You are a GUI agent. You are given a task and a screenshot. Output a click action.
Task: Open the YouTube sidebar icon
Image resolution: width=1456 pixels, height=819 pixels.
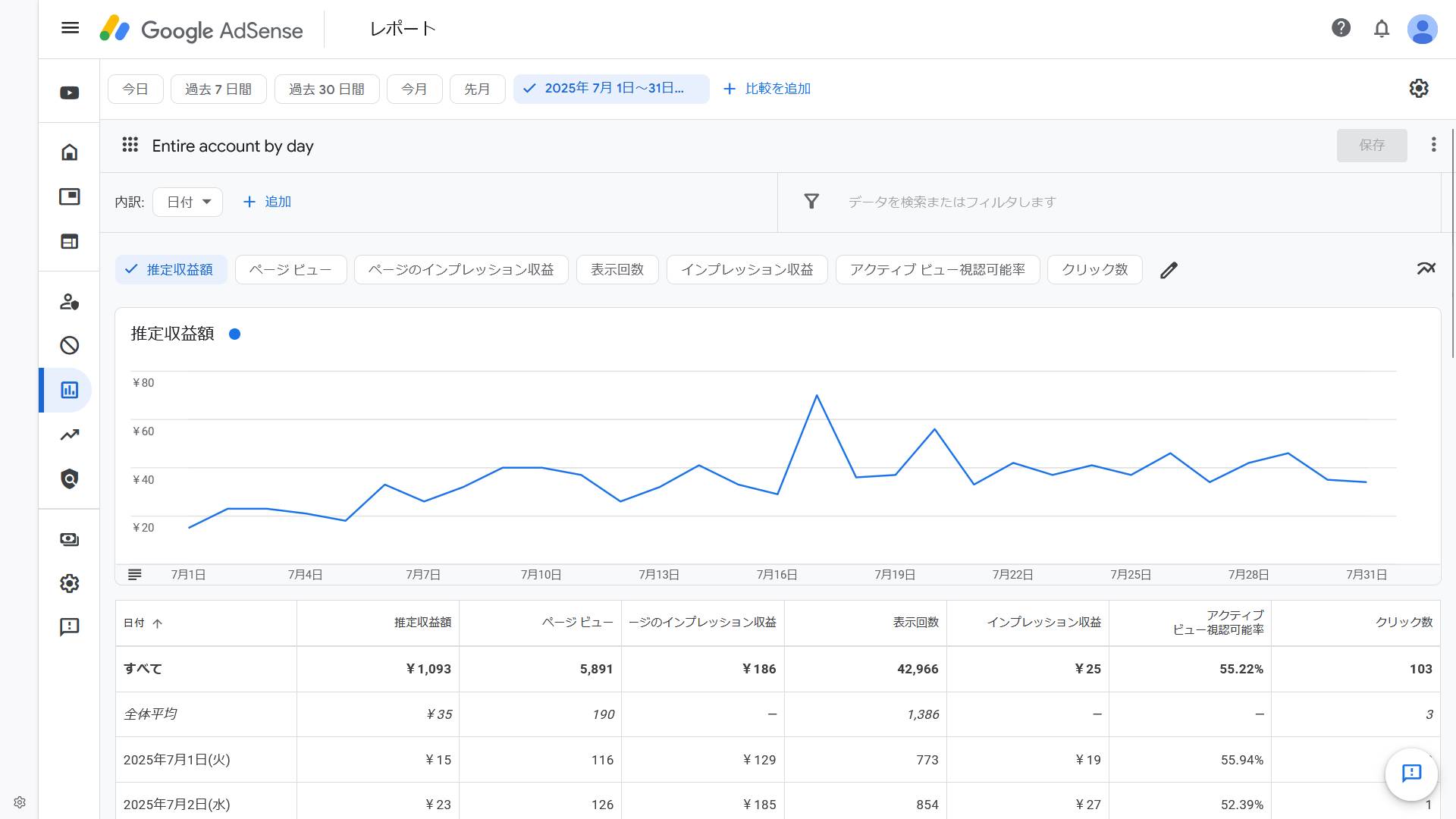click(70, 93)
